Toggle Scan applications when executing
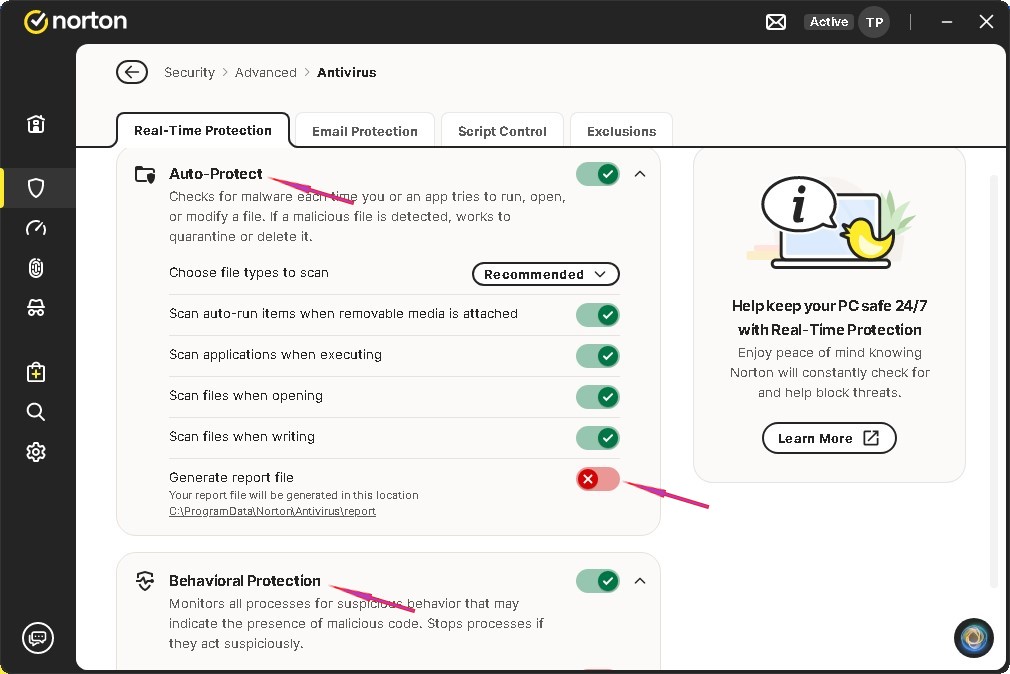 point(598,356)
